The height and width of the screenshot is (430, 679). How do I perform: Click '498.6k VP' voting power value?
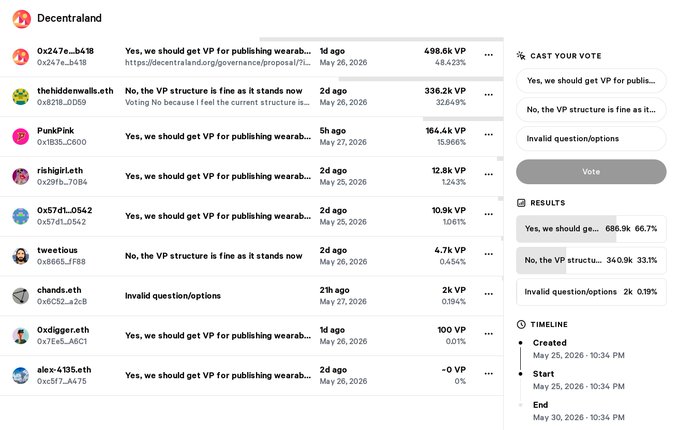click(x=445, y=51)
